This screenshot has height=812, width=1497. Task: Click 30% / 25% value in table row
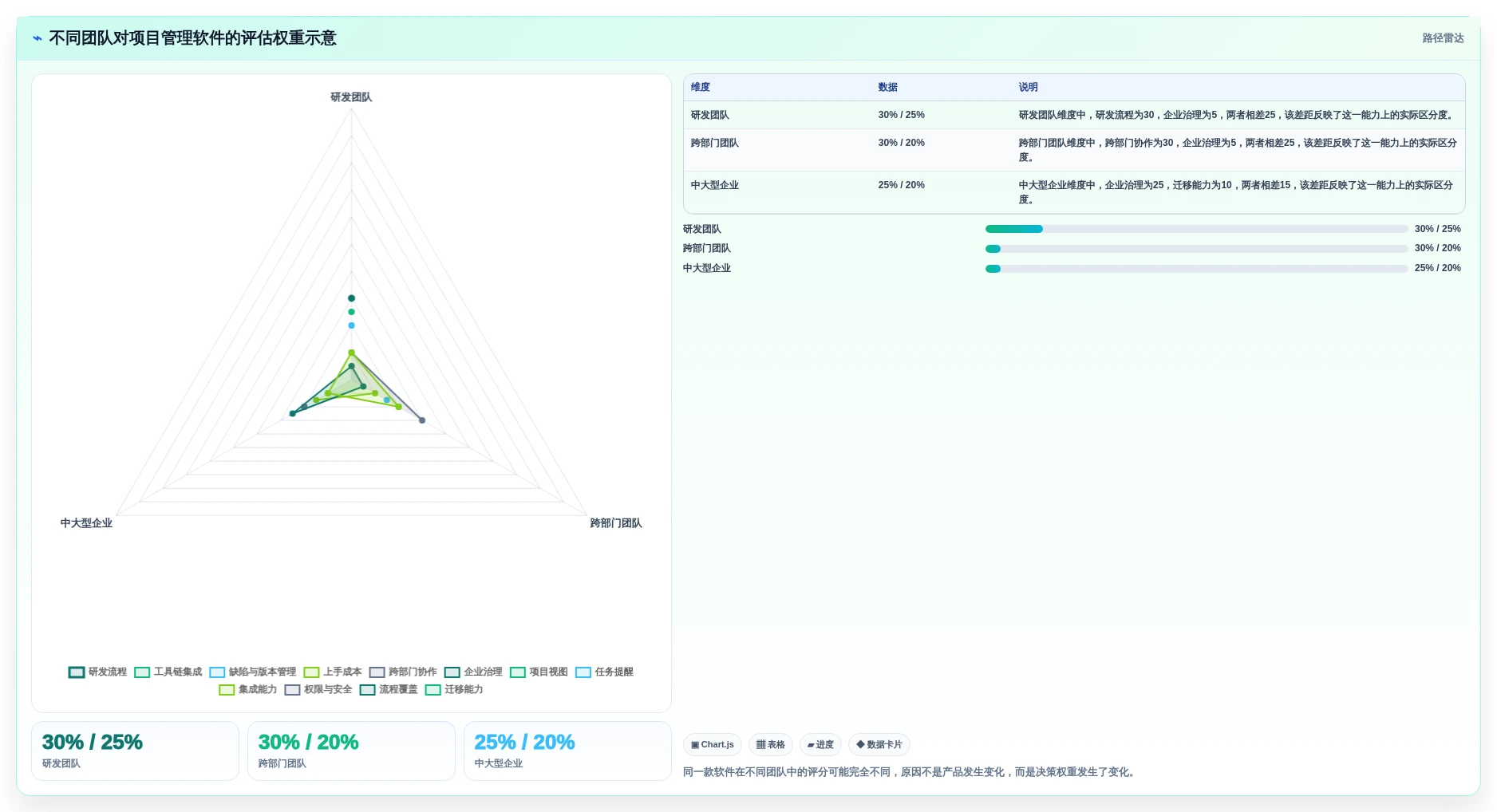(901, 115)
